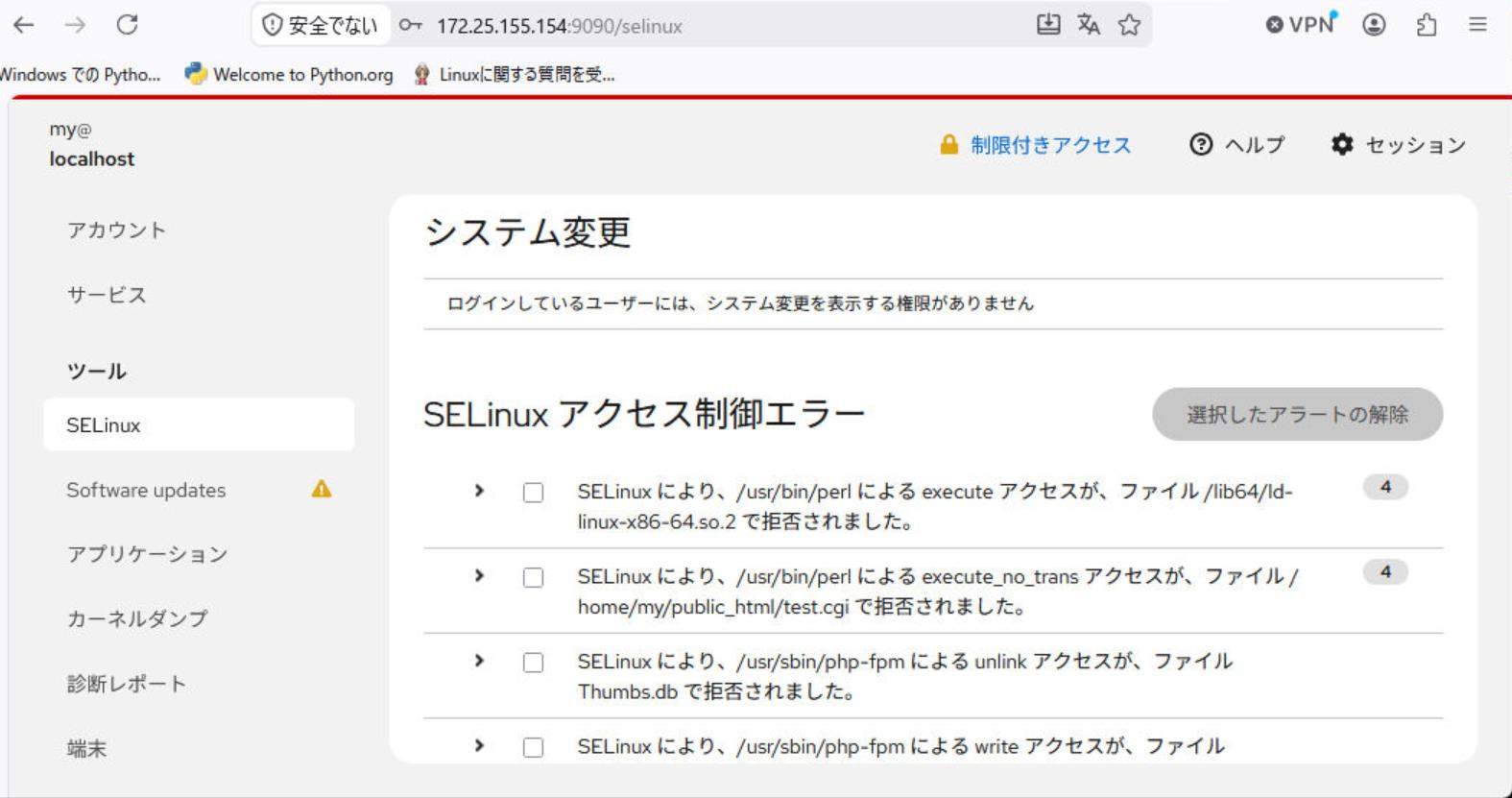The image size is (1512, 798).
Task: Open the サービス sidebar page
Action: click(107, 295)
